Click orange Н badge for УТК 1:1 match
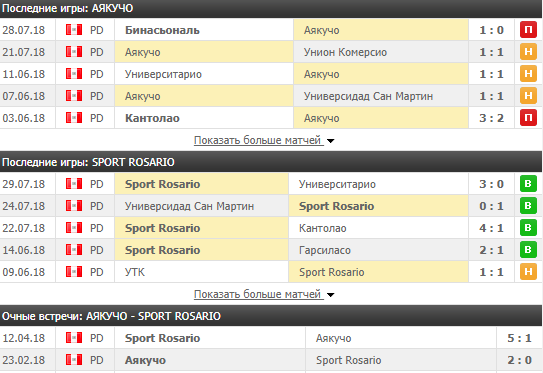543x373 pixels. pos(528,272)
